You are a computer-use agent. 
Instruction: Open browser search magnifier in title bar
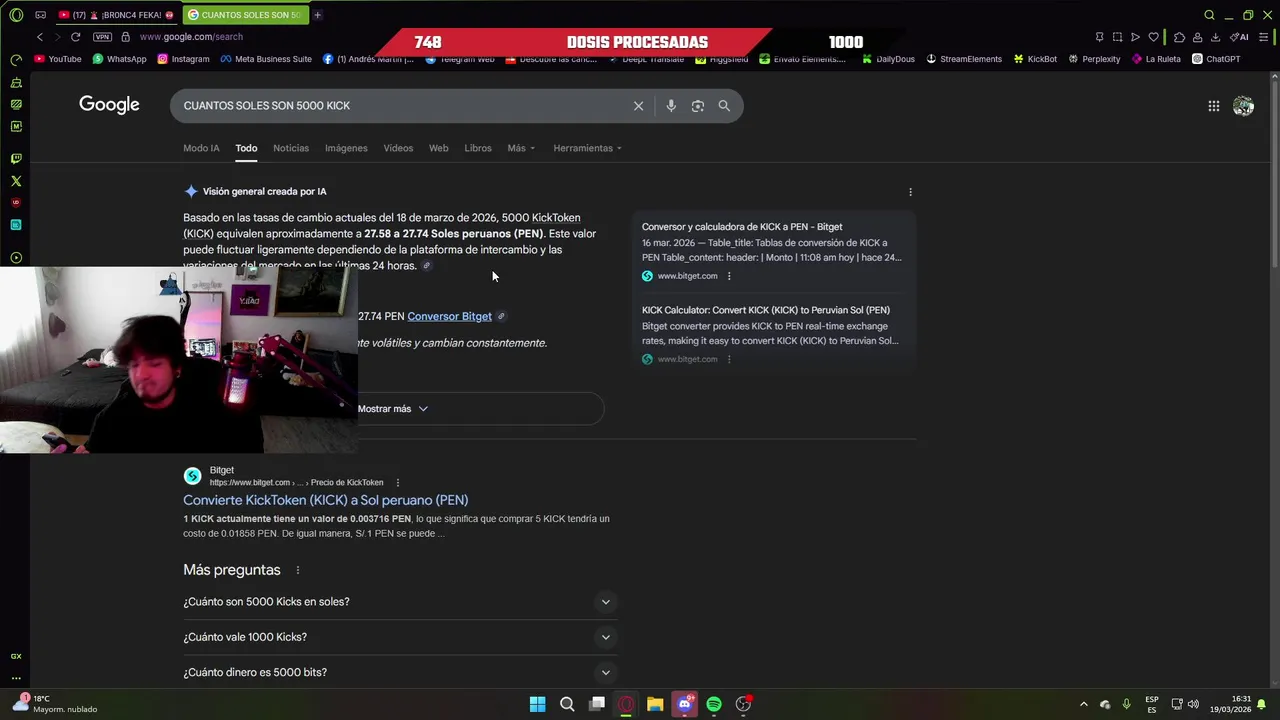pos(1209,15)
